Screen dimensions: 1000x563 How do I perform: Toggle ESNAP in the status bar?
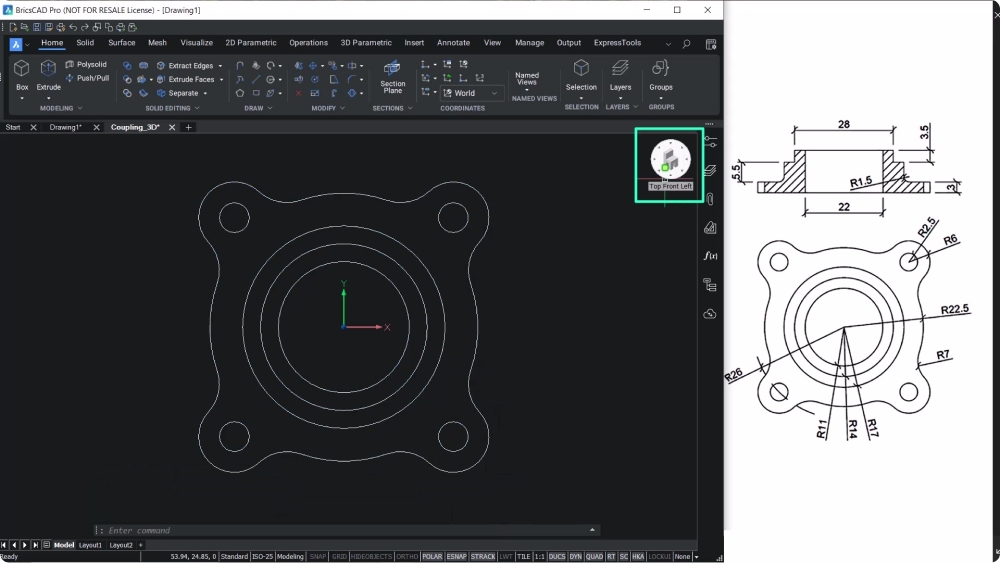click(457, 556)
